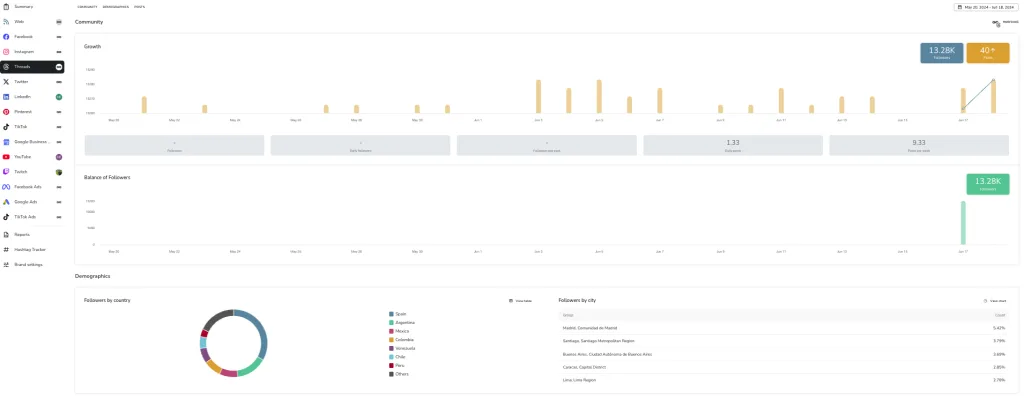Toggle the Spain legend entry
Screen dimensions: 1024x398
pos(398,314)
